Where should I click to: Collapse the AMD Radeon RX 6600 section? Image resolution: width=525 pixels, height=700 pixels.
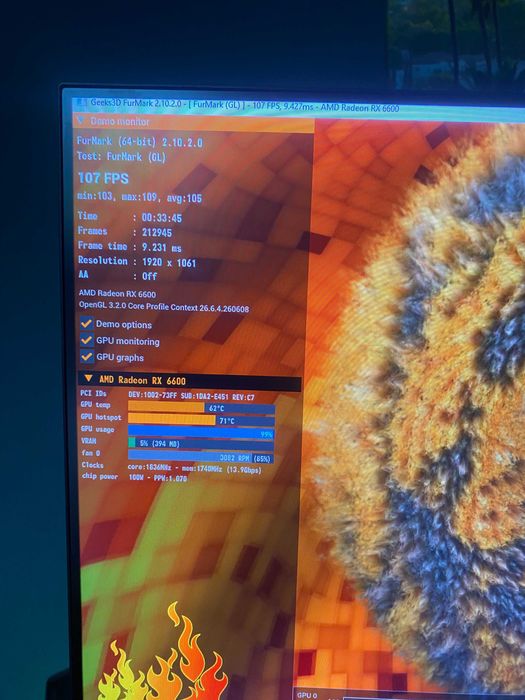coord(88,379)
